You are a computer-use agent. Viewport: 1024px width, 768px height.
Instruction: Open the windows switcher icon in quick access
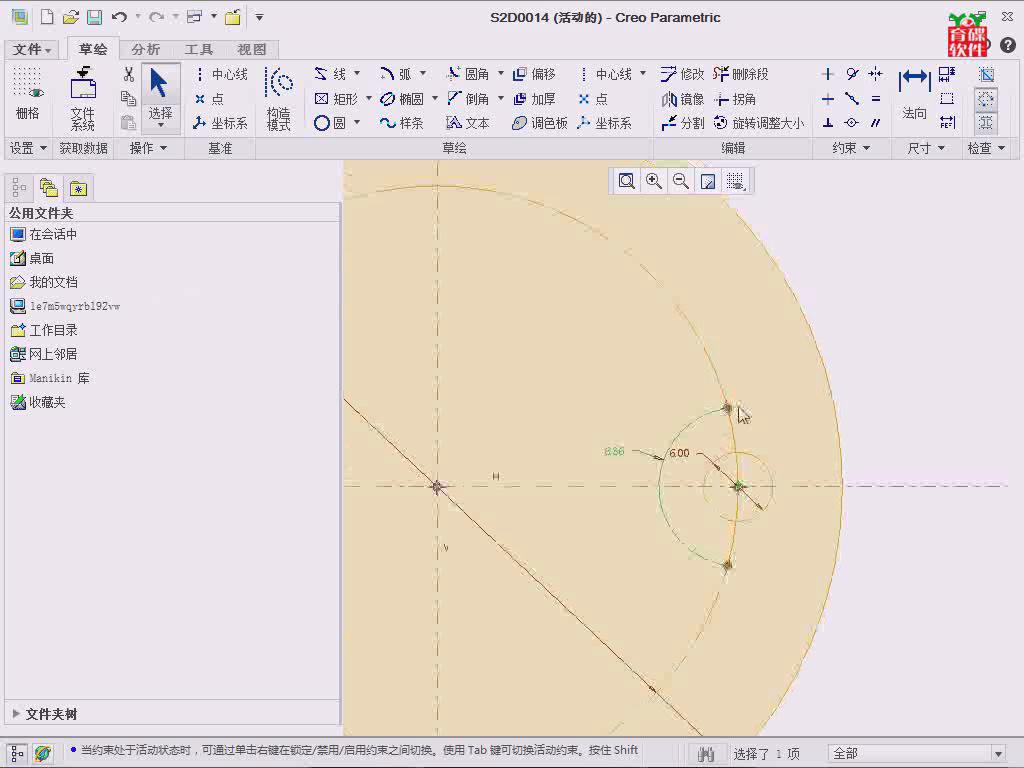click(195, 17)
